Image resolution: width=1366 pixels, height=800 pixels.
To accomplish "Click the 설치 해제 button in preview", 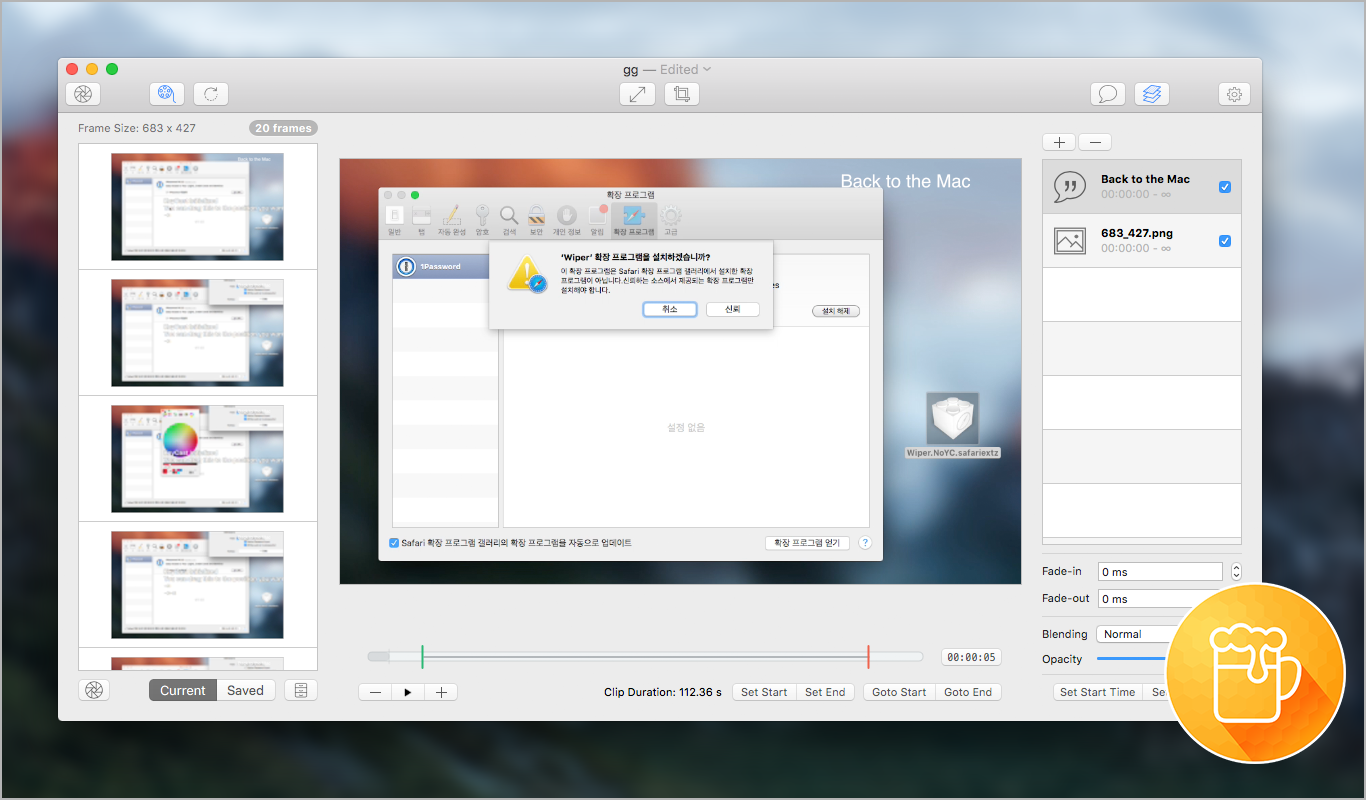I will [x=835, y=311].
